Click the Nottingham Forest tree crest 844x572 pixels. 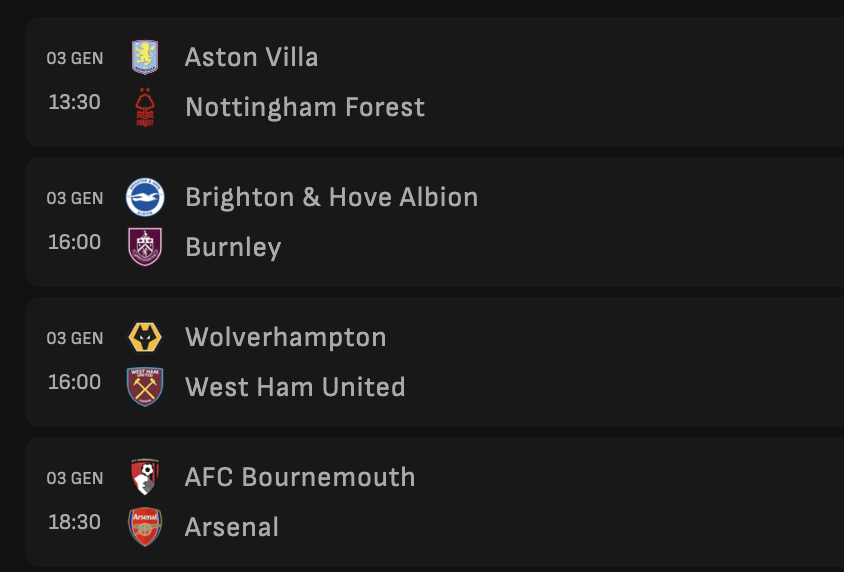pos(145,107)
